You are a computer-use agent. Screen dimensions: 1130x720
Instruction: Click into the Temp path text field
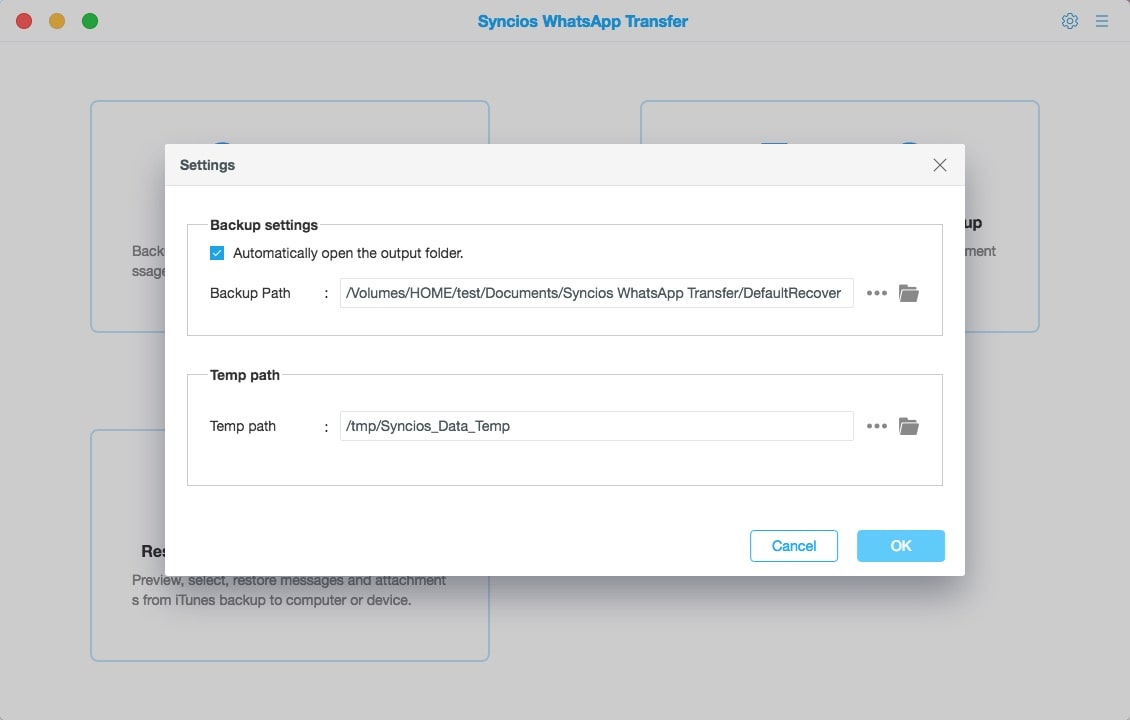coord(596,426)
